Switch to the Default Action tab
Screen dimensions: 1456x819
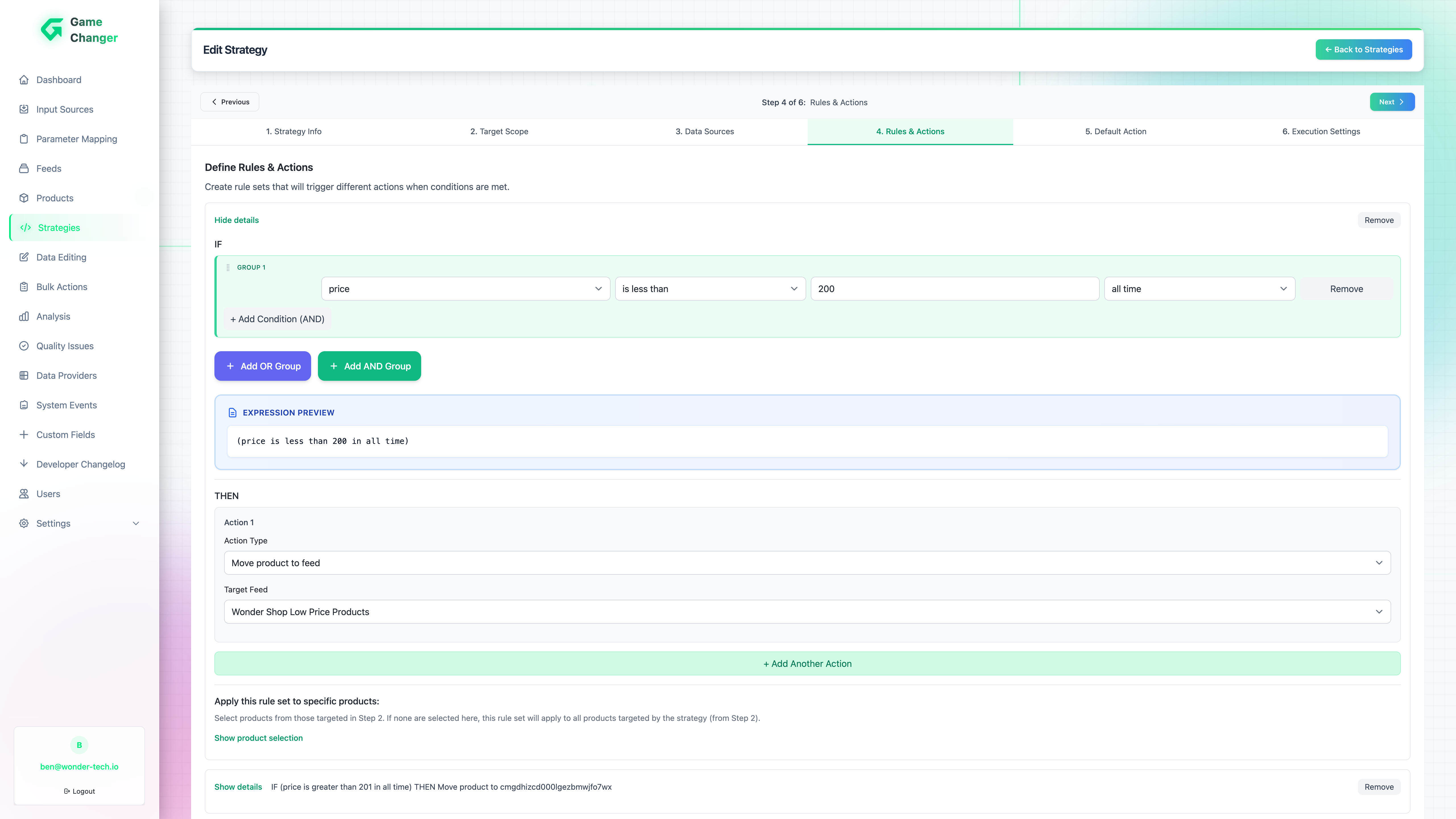(1115, 132)
